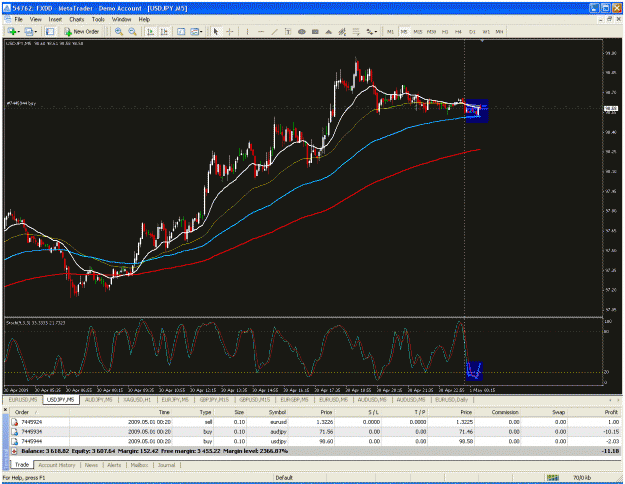This screenshot has width=625, height=484.
Task: Open the Help menu
Action: pyautogui.click(x=144, y=19)
